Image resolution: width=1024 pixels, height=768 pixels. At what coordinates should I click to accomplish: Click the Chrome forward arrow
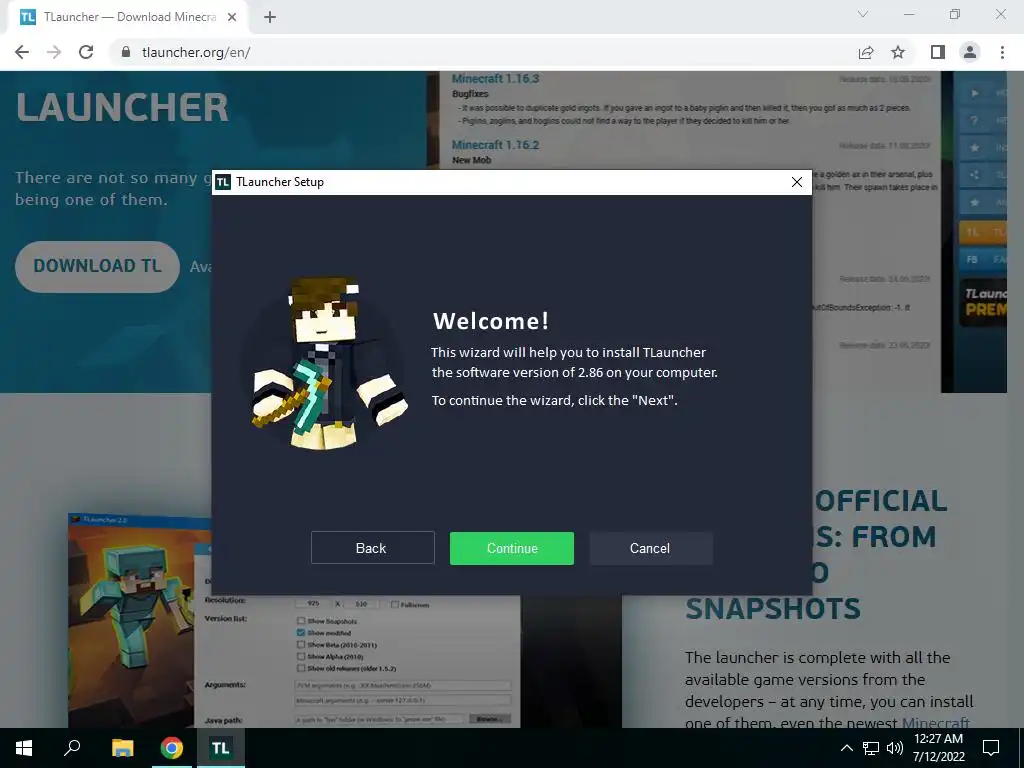click(x=54, y=52)
